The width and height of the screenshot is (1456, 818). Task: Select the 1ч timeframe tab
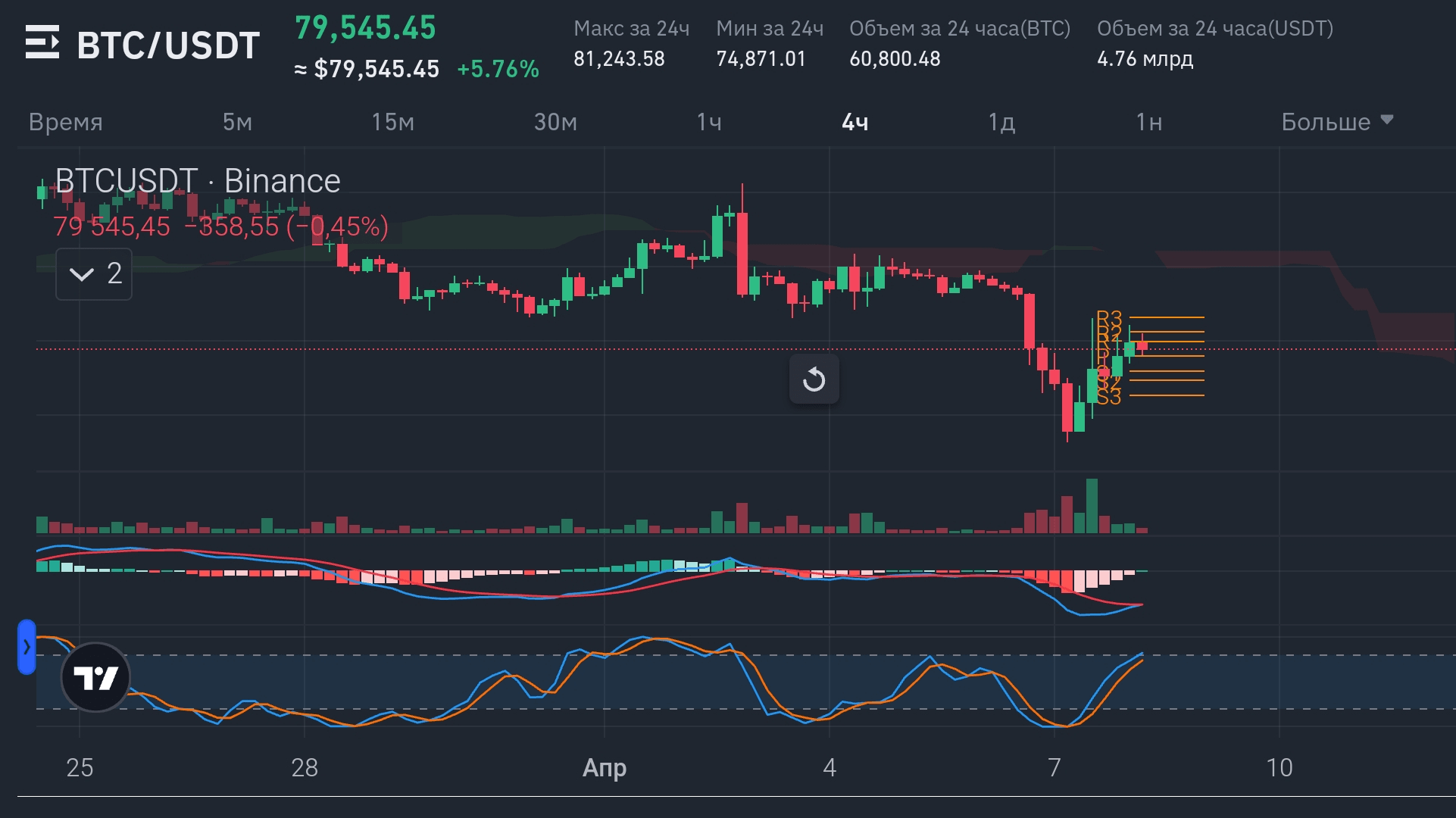click(x=709, y=122)
